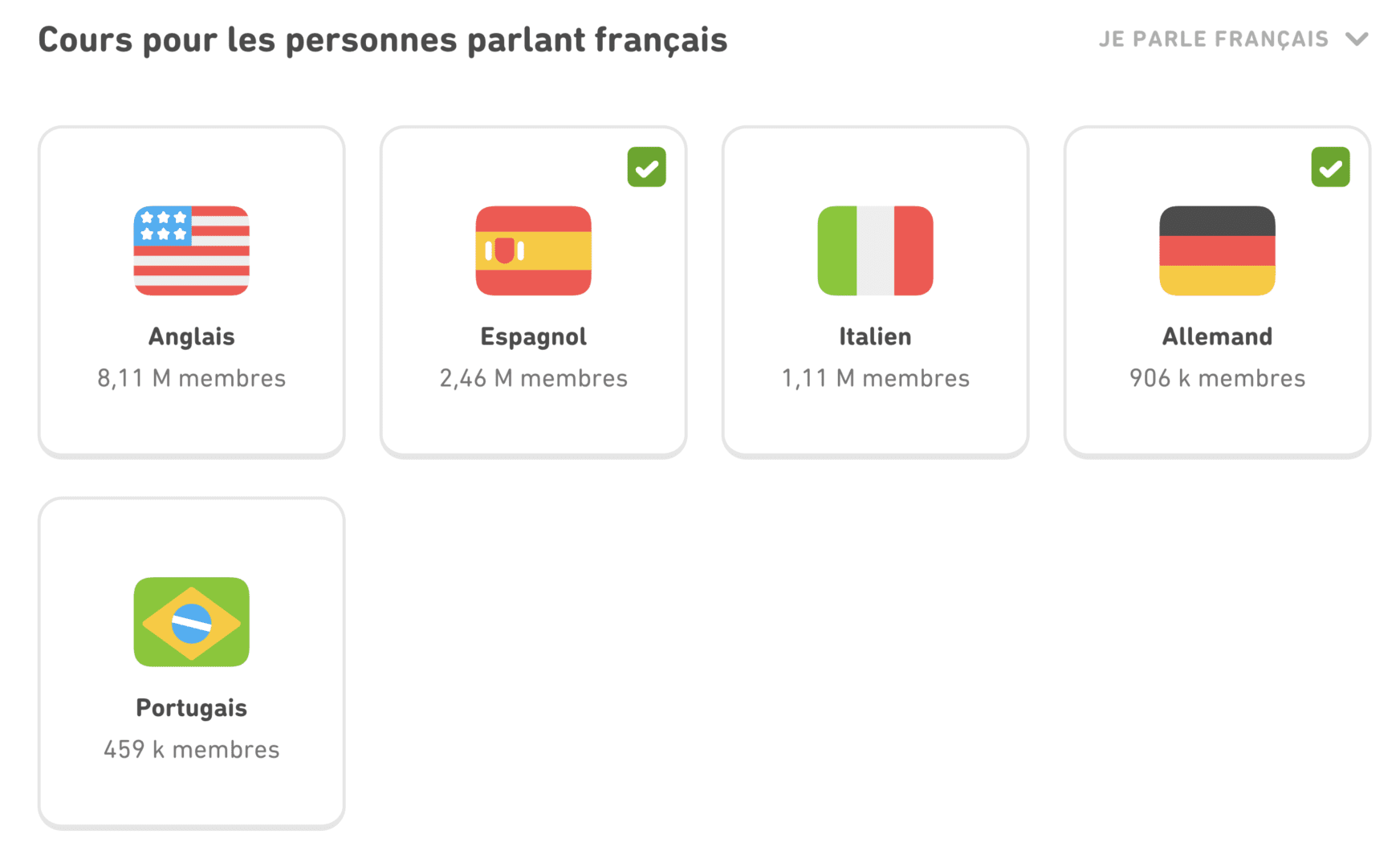Open the Portugais course title
This screenshot has height=867, width=1400.
pyautogui.click(x=191, y=708)
